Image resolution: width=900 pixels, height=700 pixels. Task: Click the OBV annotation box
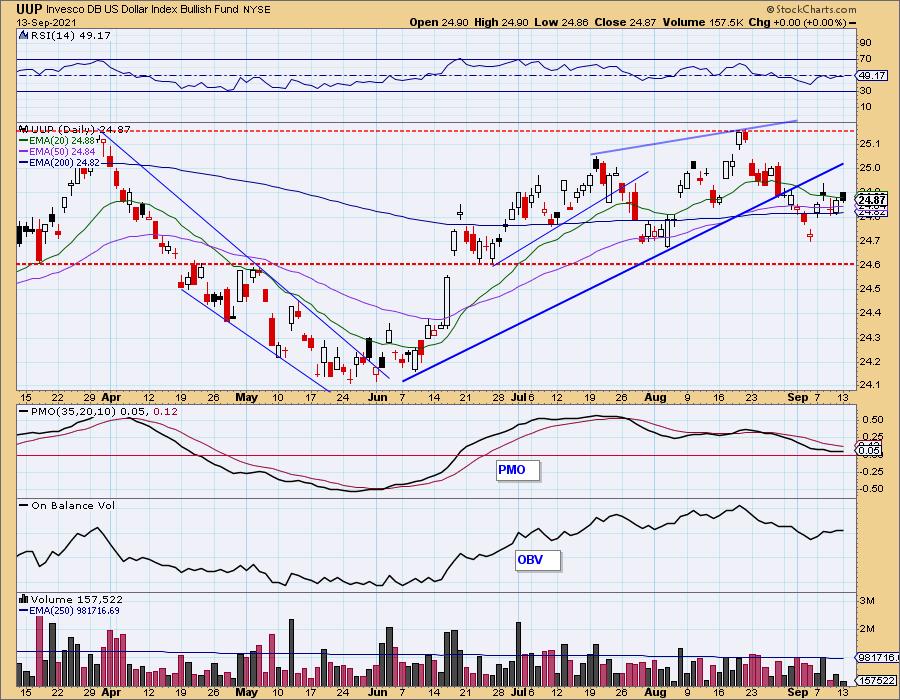point(537,559)
